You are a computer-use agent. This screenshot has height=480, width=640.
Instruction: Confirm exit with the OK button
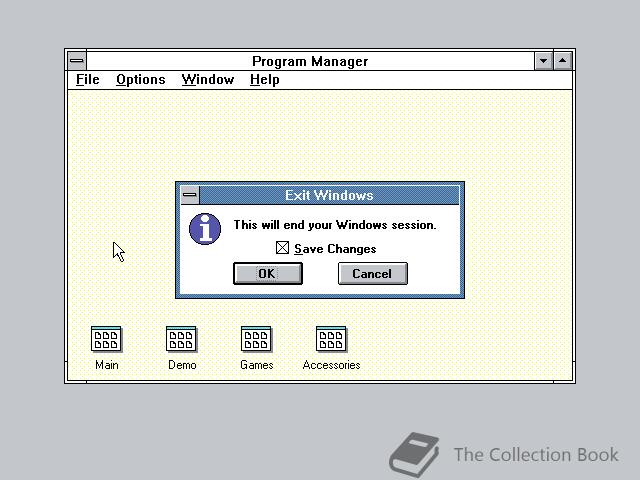268,273
